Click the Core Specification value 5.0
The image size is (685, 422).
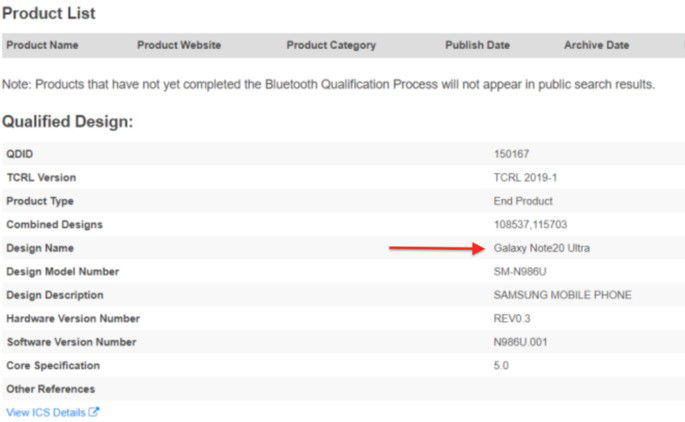(x=501, y=366)
